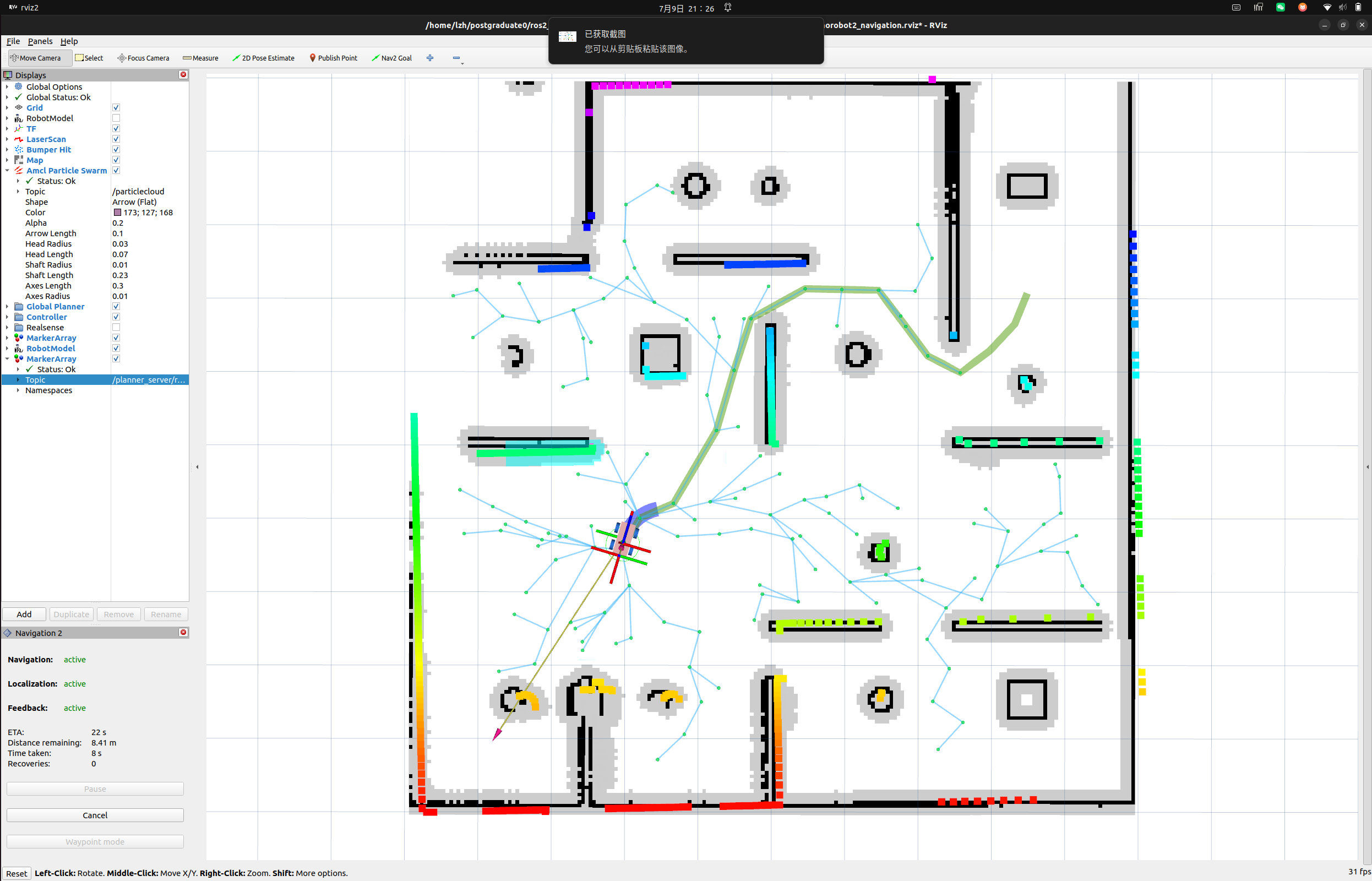
Task: Click the Realsense folder icon
Action: tap(19, 327)
